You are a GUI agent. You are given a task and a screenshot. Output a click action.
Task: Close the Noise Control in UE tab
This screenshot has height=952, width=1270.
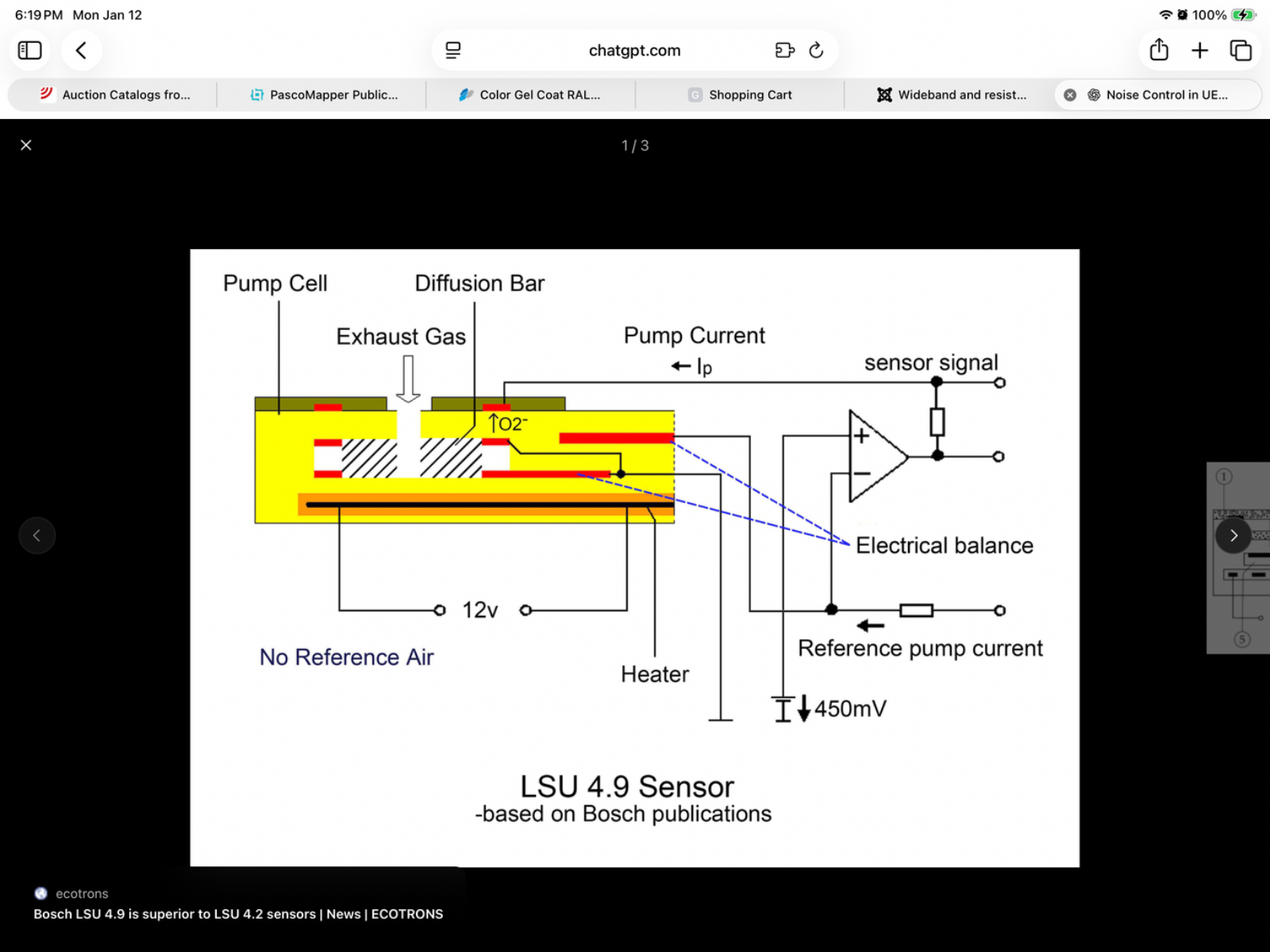(x=1070, y=95)
